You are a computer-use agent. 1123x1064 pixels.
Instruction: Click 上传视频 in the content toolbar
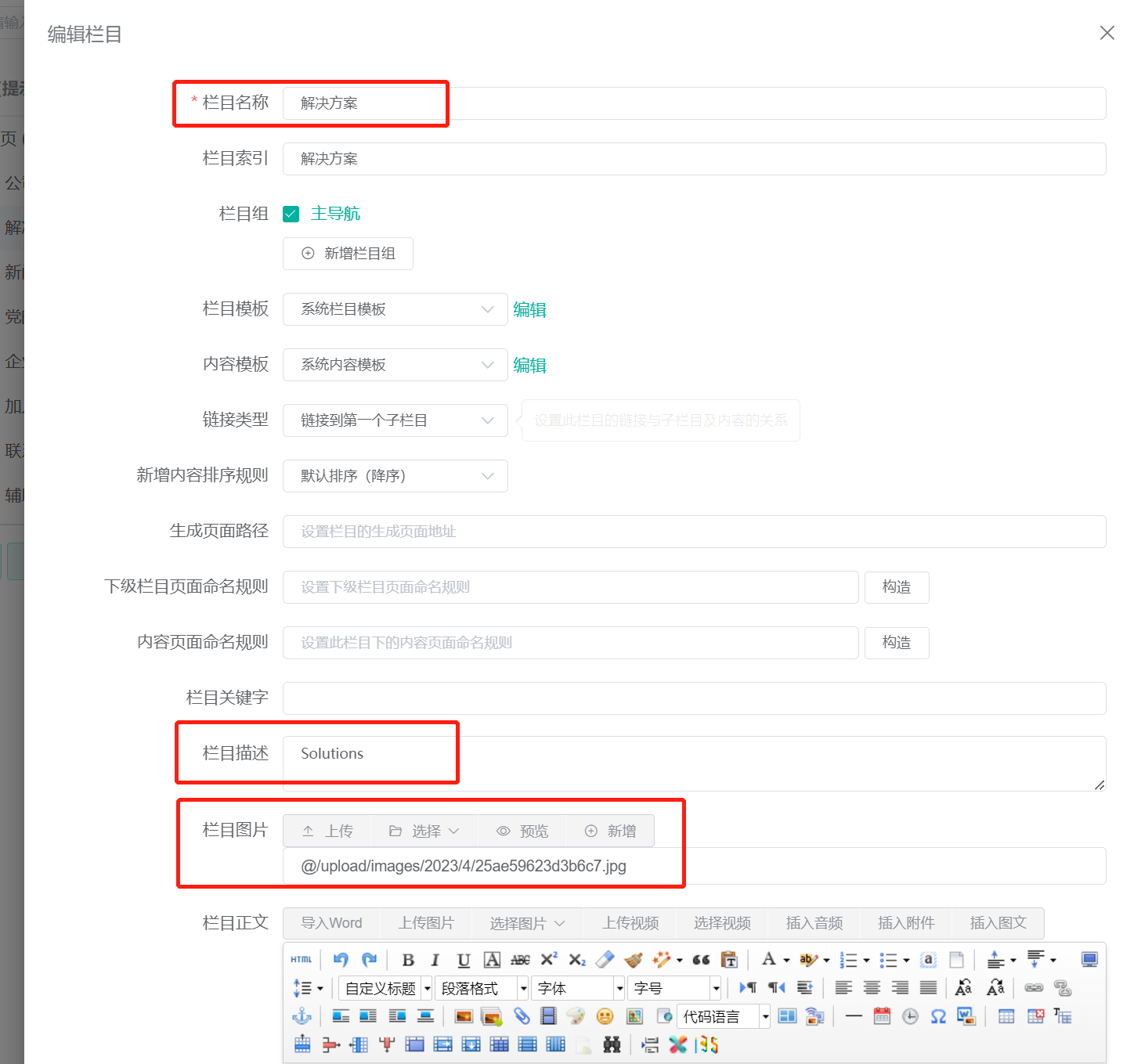coord(630,923)
